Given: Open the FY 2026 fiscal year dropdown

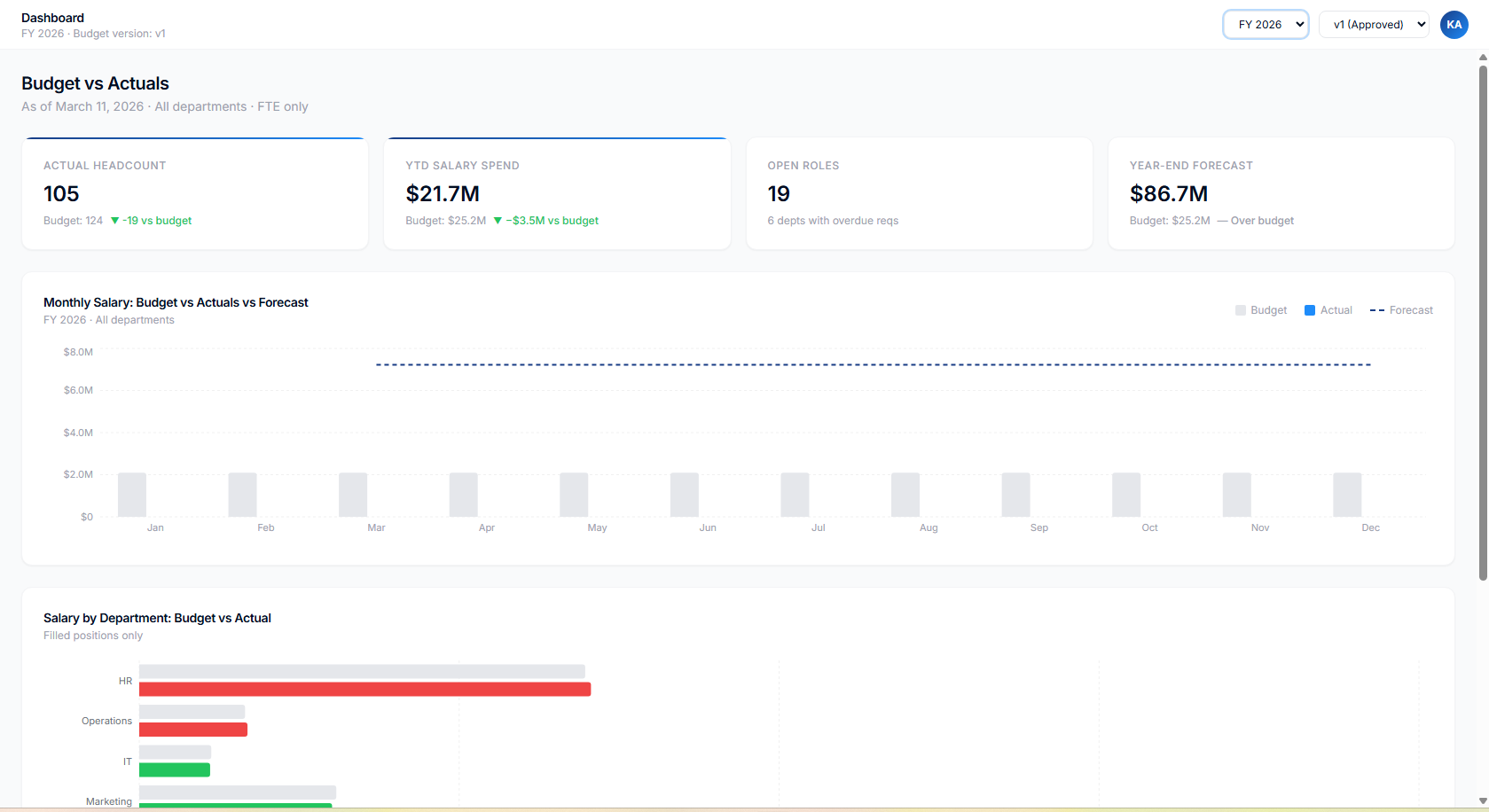Looking at the screenshot, I should 1266,24.
